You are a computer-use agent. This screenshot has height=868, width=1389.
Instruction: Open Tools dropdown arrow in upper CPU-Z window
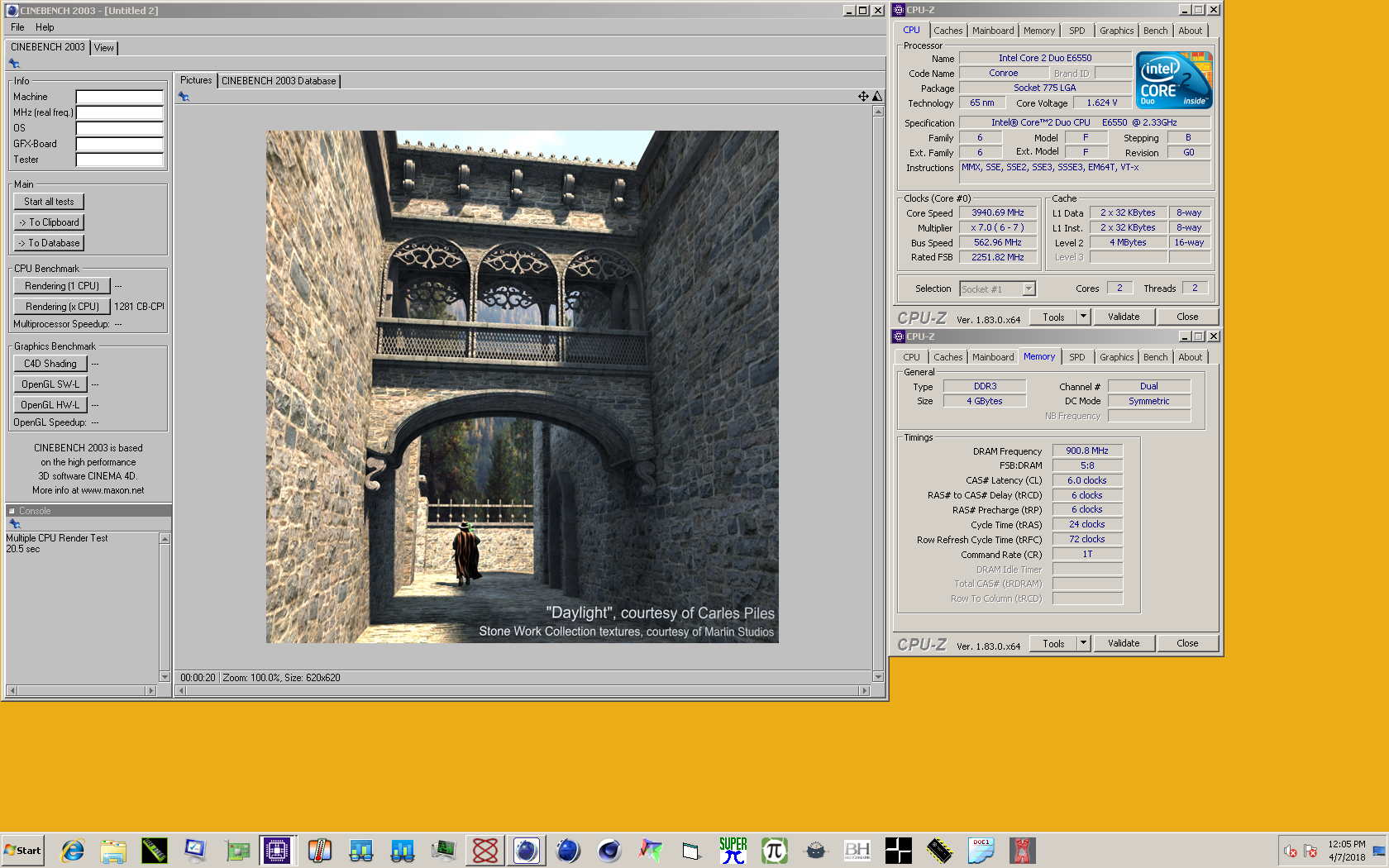click(x=1084, y=317)
